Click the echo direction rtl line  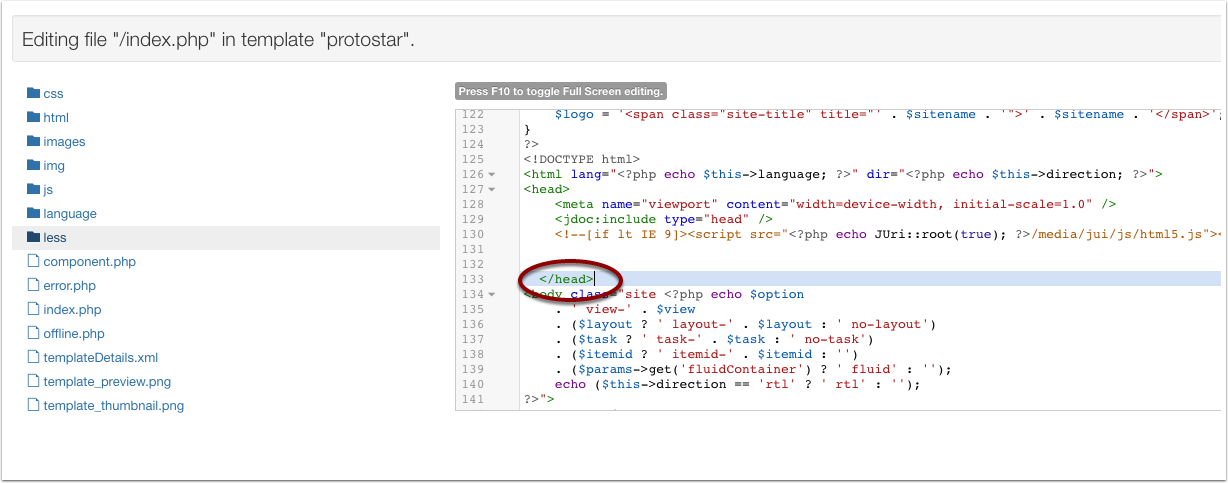point(737,384)
